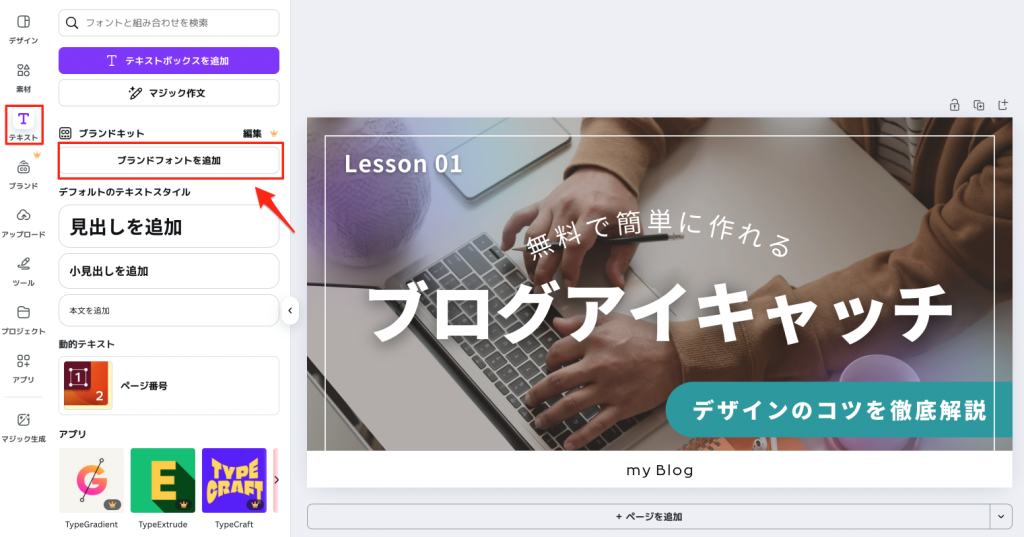Open the マジック生成 panel

(x=24, y=427)
